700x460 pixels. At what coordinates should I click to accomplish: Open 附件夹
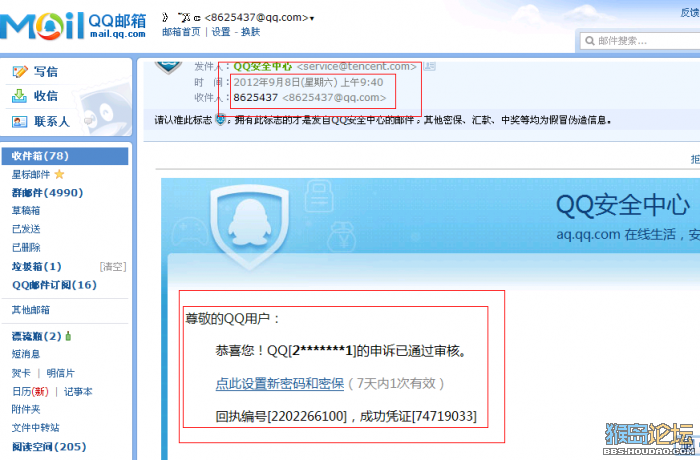[26, 409]
